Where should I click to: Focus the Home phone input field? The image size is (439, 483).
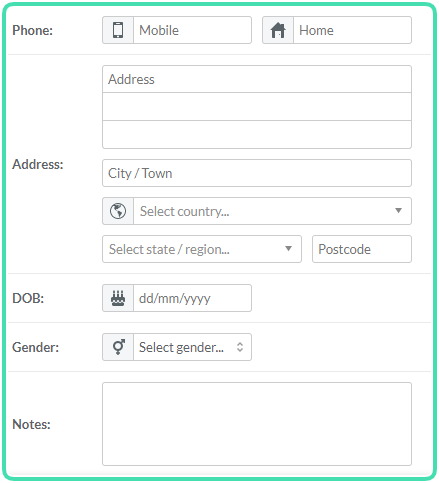352,30
